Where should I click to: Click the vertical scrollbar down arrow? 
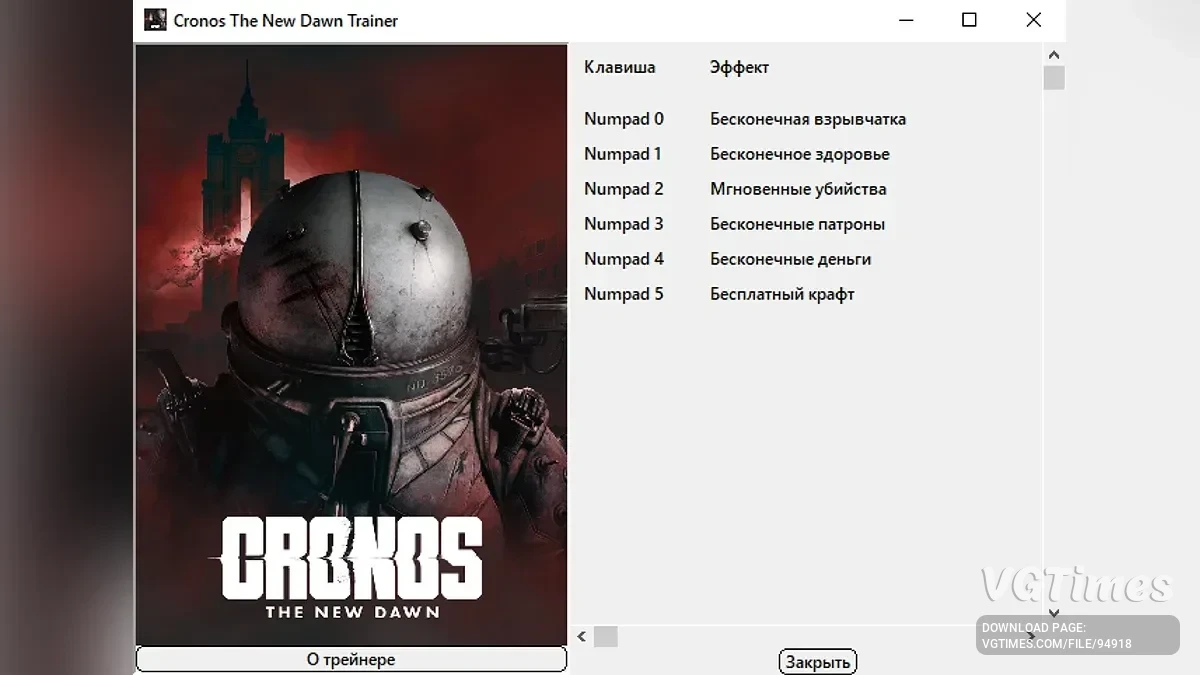(x=1054, y=613)
